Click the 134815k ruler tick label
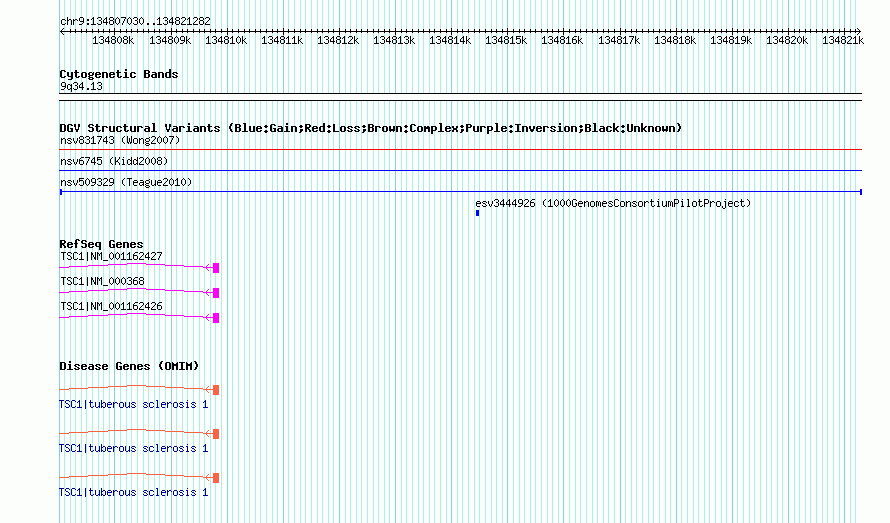This screenshot has width=890, height=523. [506, 40]
